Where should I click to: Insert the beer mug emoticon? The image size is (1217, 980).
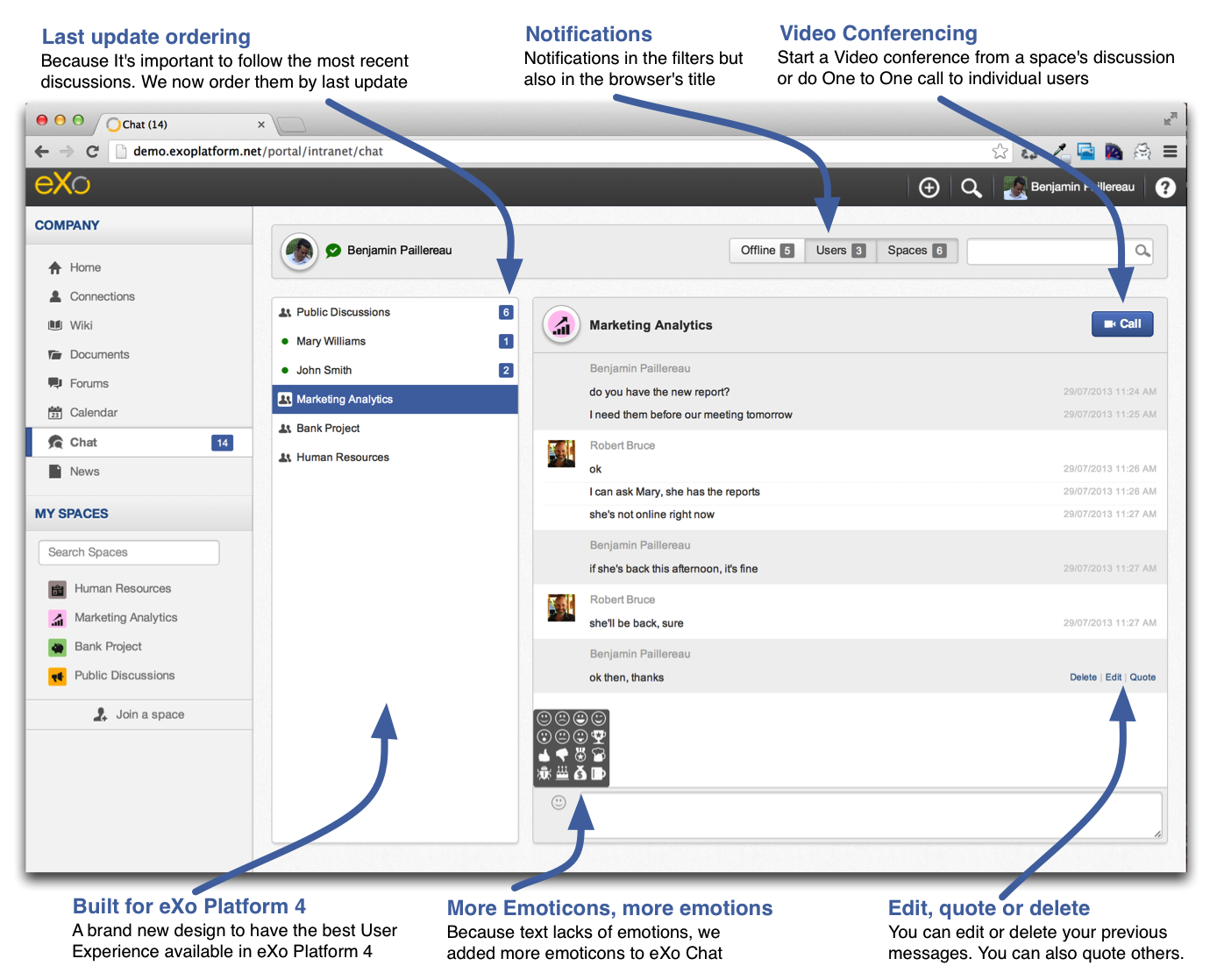pyautogui.click(x=599, y=756)
